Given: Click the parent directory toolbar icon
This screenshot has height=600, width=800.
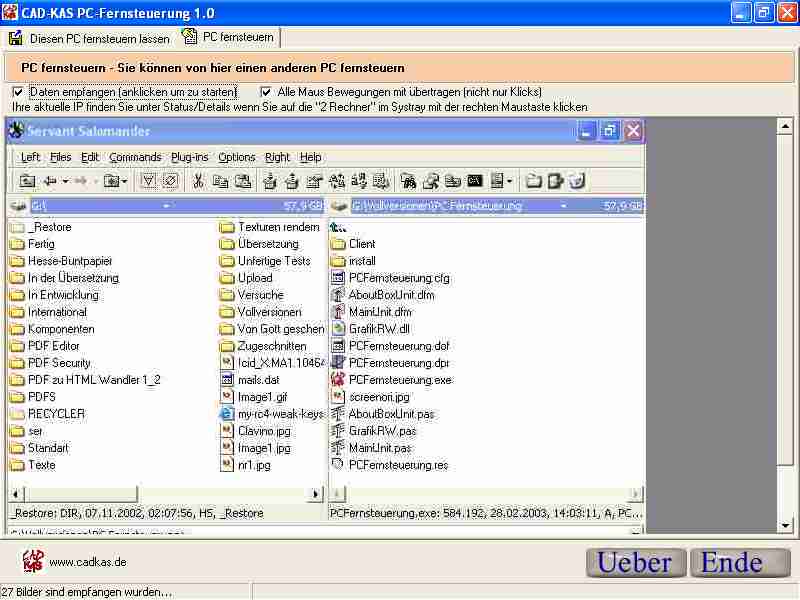Looking at the screenshot, I should [27, 181].
